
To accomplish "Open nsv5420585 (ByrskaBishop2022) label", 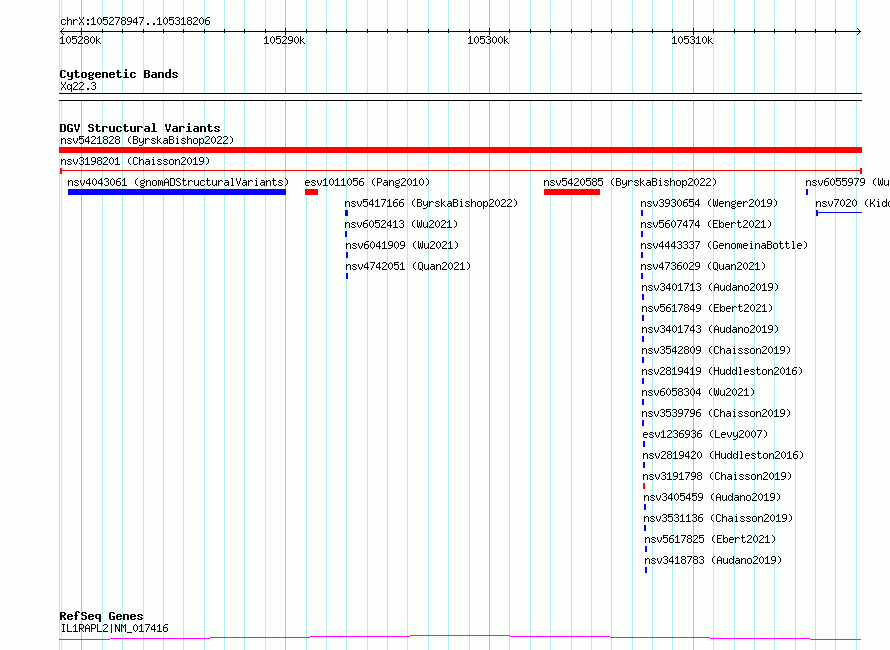I will tap(630, 182).
